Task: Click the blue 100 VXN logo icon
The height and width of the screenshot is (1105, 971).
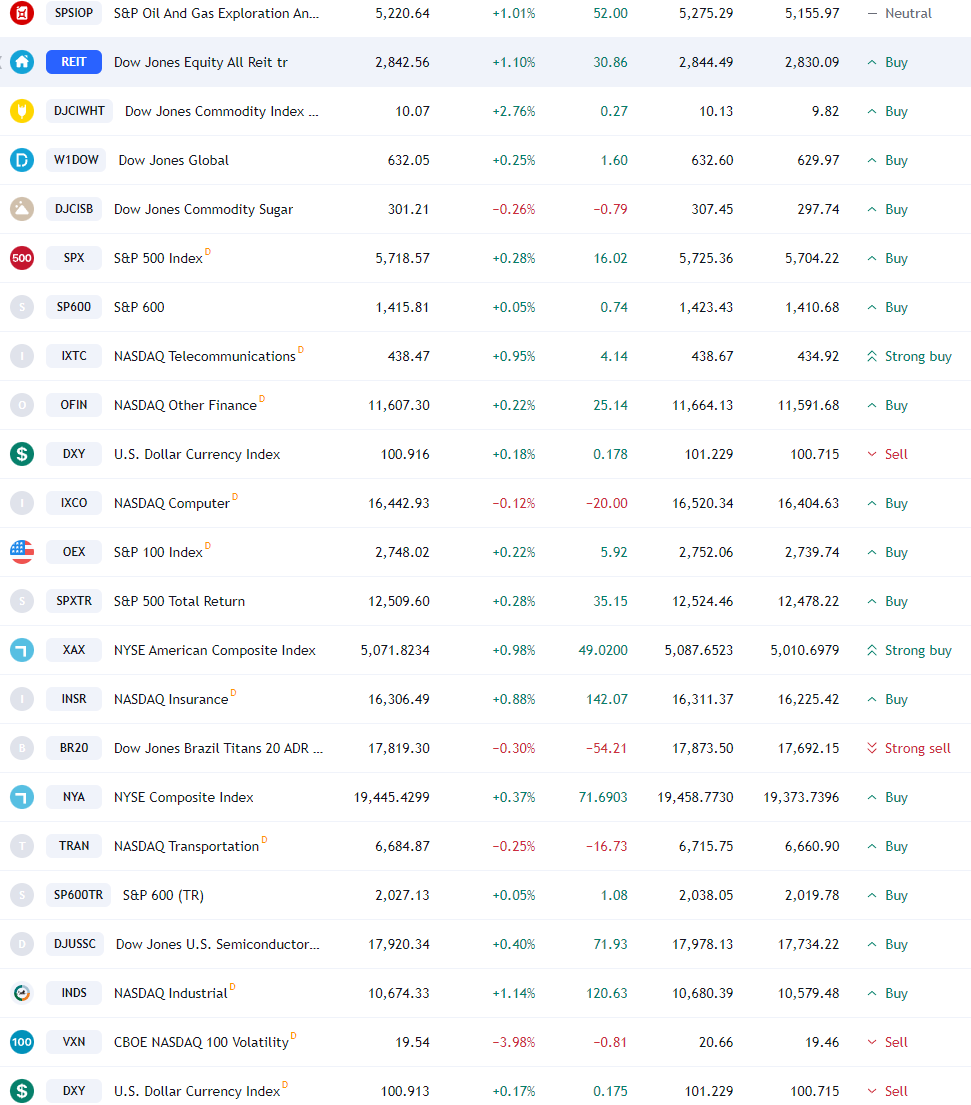Action: 22,1042
